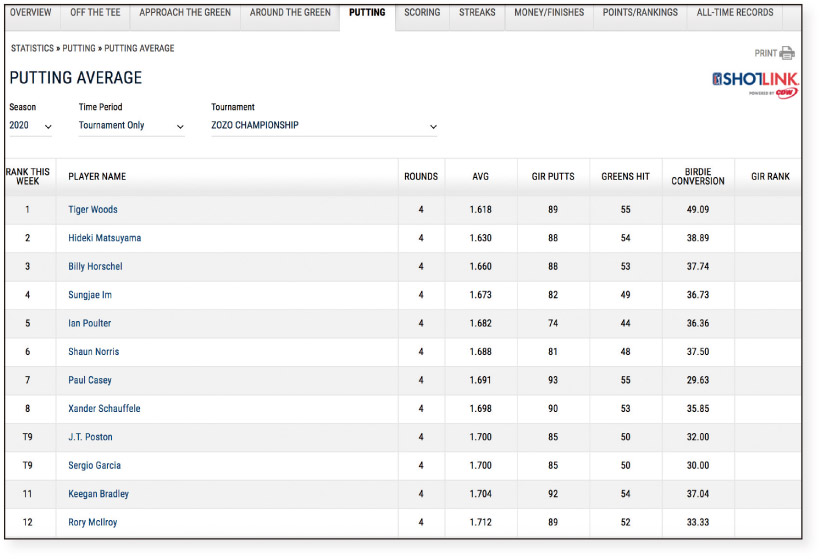Expand the Time Period dropdown
This screenshot has width=820, height=559.
coord(131,126)
